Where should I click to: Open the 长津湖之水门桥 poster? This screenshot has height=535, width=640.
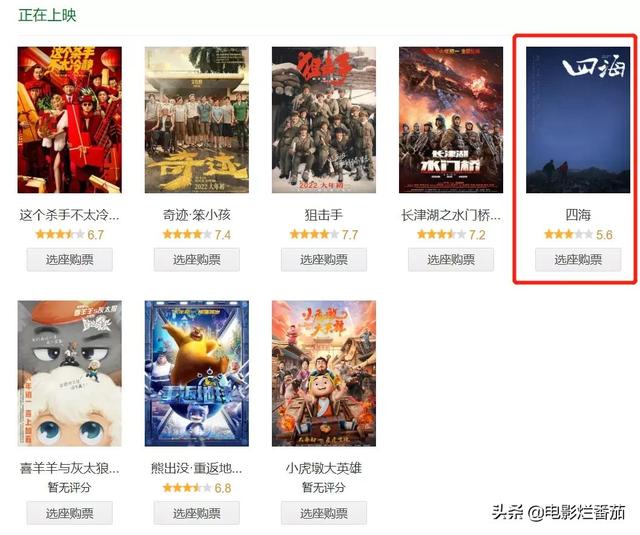[451, 120]
